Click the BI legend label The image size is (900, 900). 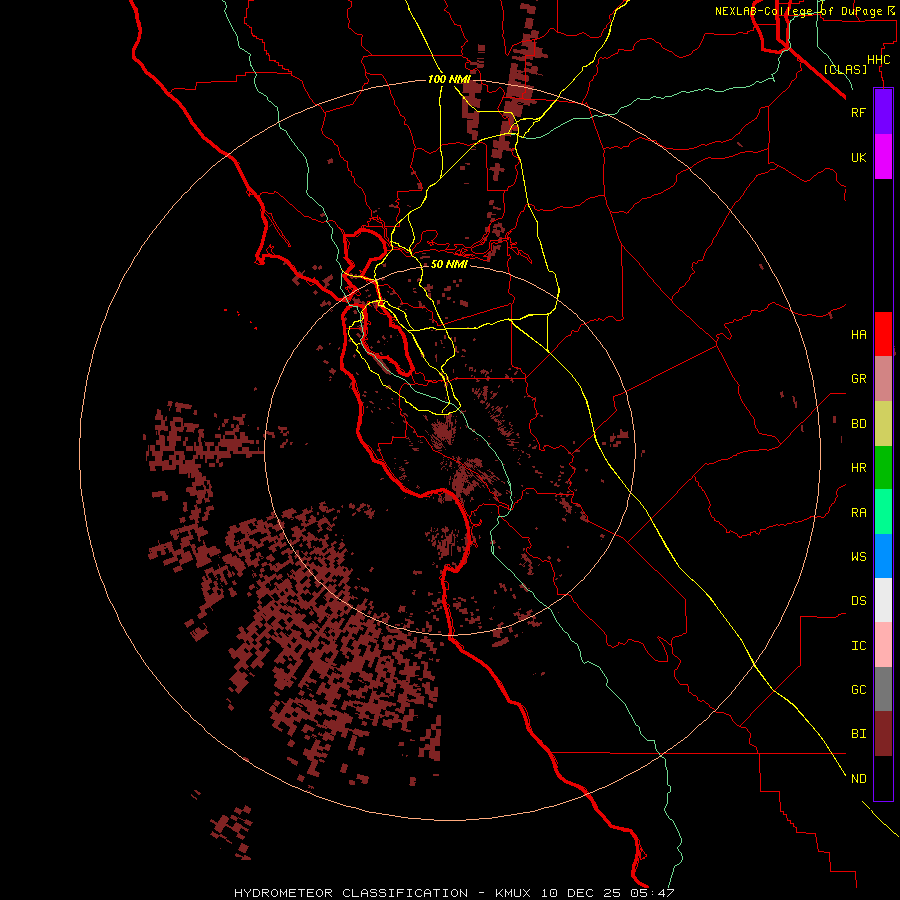(858, 734)
